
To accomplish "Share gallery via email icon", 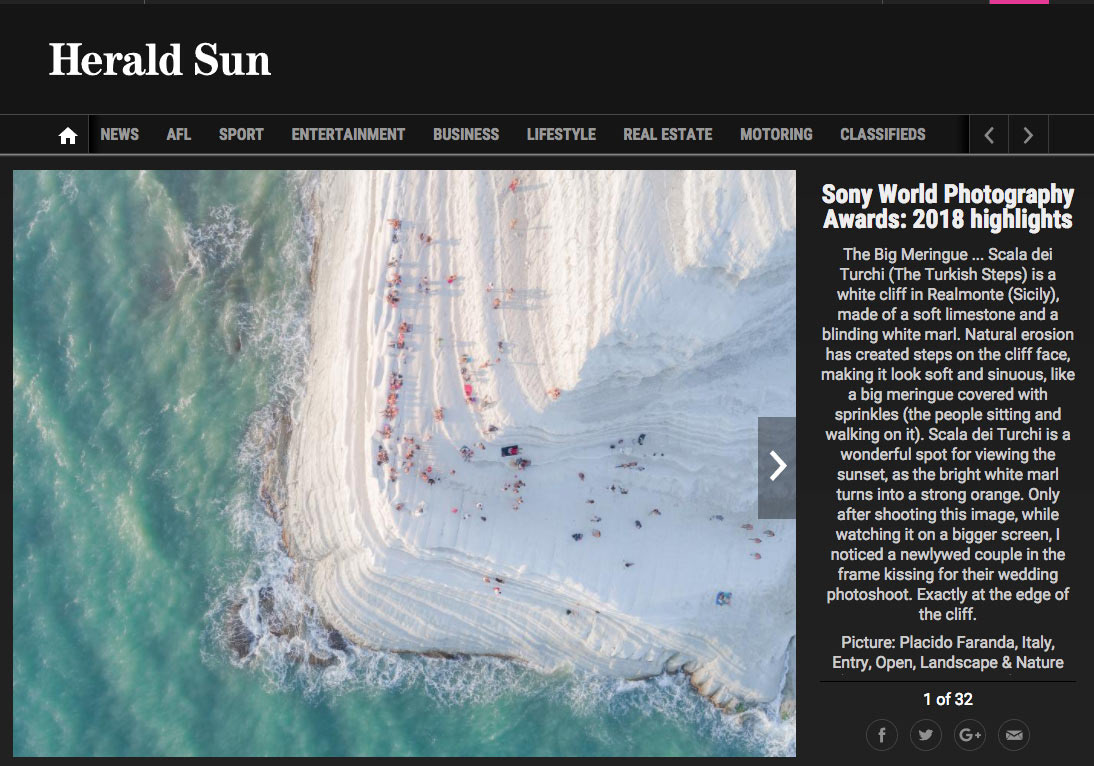I will click(x=1014, y=735).
